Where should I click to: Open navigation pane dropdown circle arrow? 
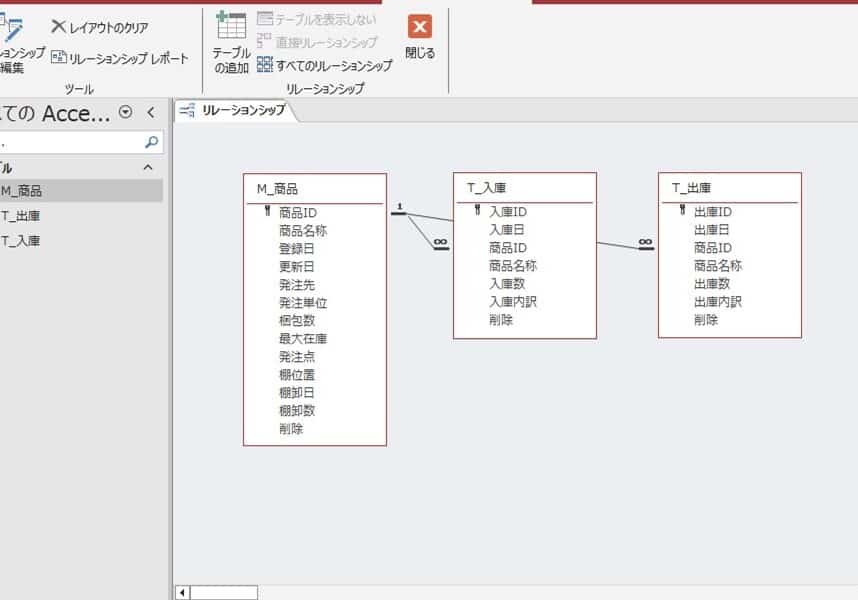point(125,112)
